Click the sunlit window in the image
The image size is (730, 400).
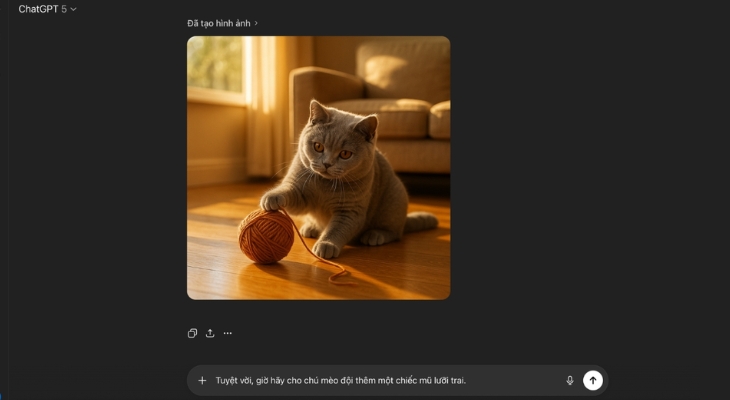(x=216, y=65)
